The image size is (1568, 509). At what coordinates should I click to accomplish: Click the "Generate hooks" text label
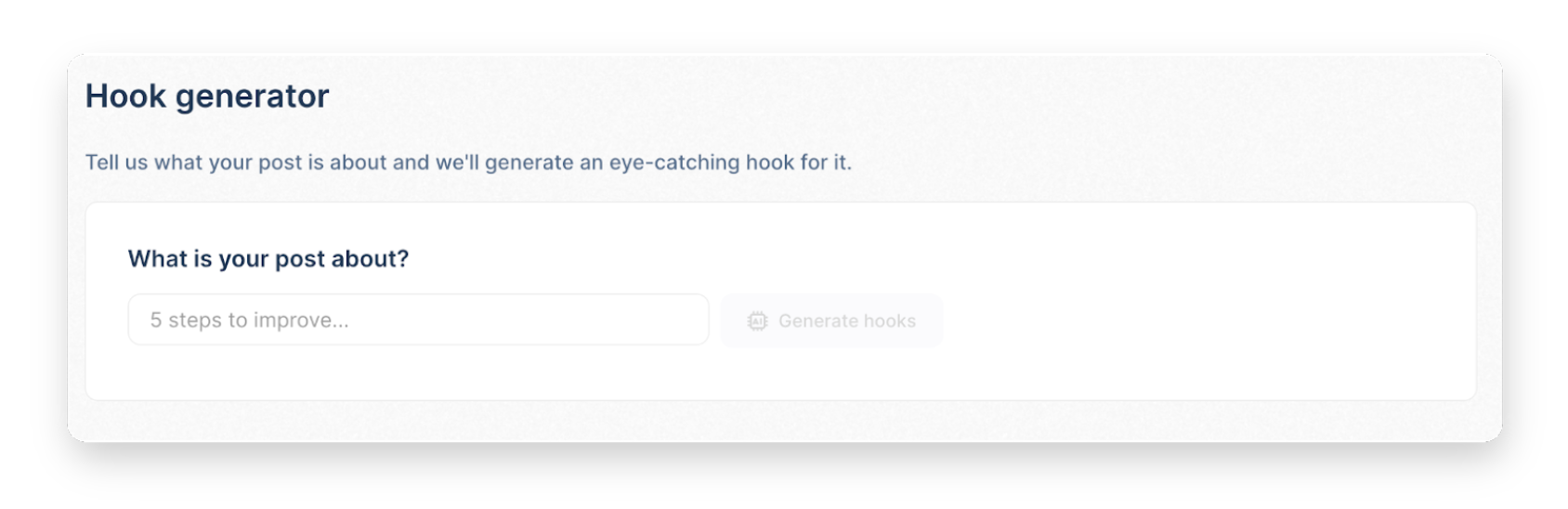[846, 321]
